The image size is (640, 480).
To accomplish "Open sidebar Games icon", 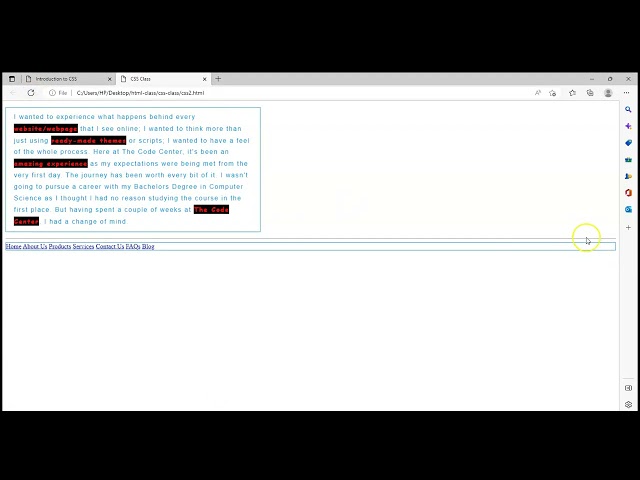I will 628,176.
